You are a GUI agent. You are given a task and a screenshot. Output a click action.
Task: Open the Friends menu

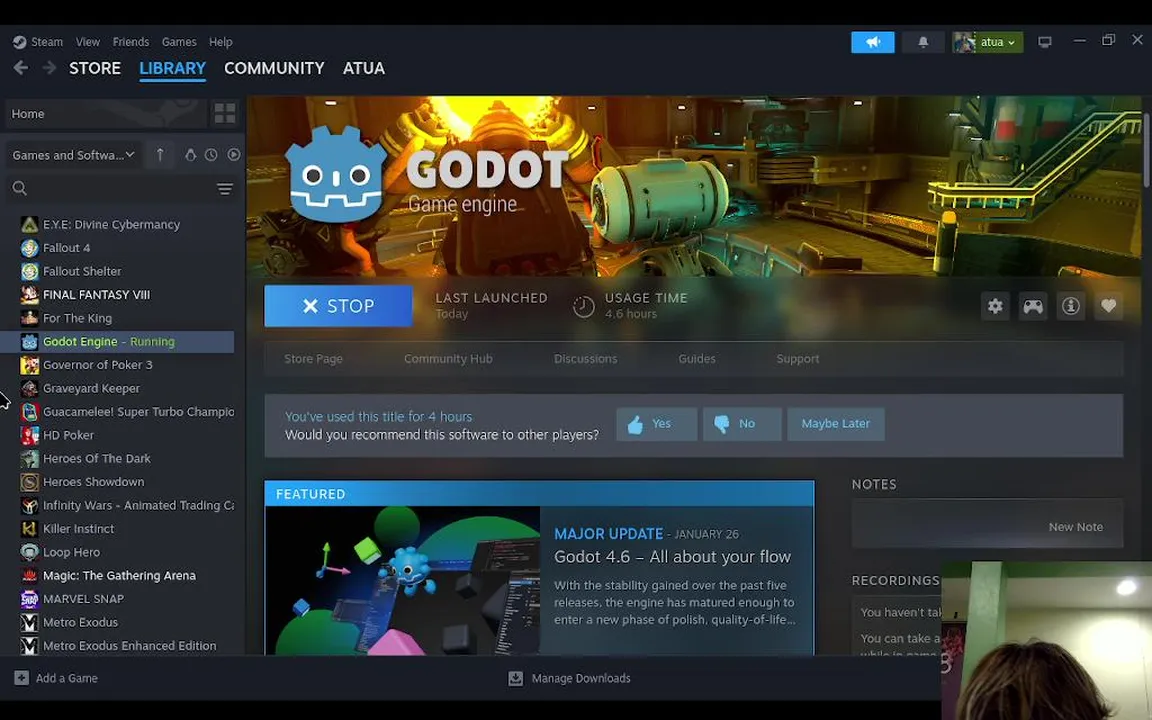pyautogui.click(x=131, y=42)
